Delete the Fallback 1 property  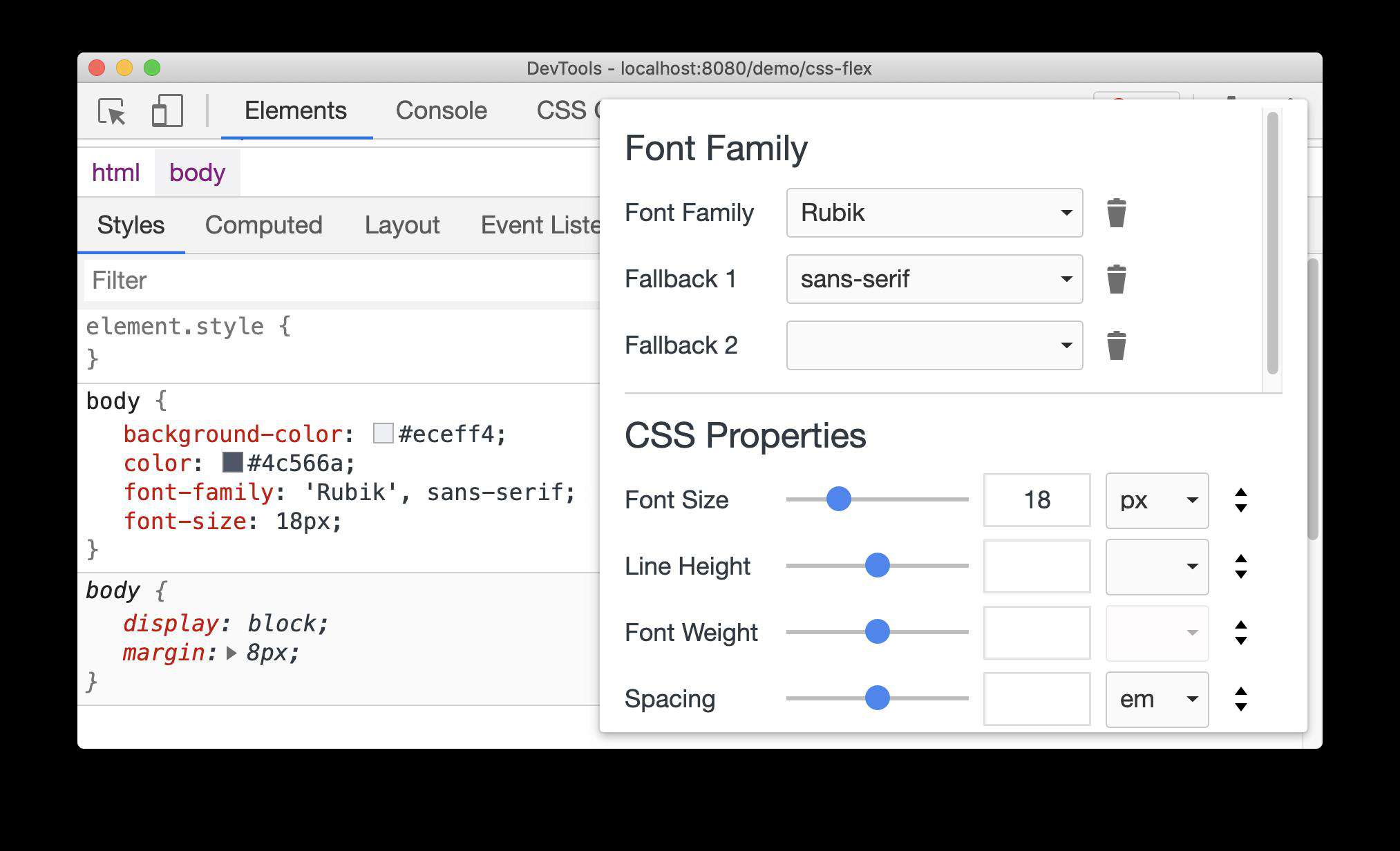(1116, 279)
